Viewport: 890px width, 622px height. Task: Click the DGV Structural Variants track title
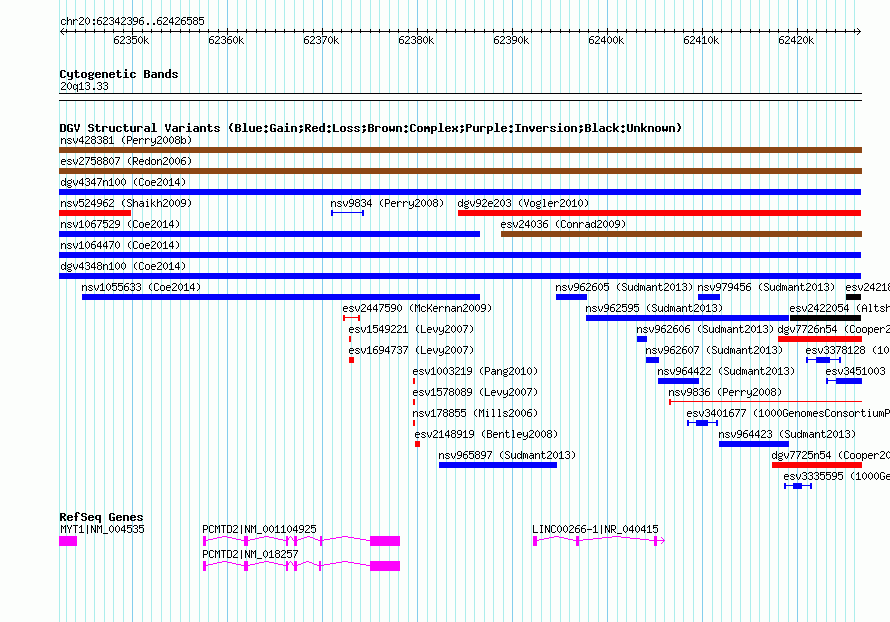pyautogui.click(x=370, y=128)
